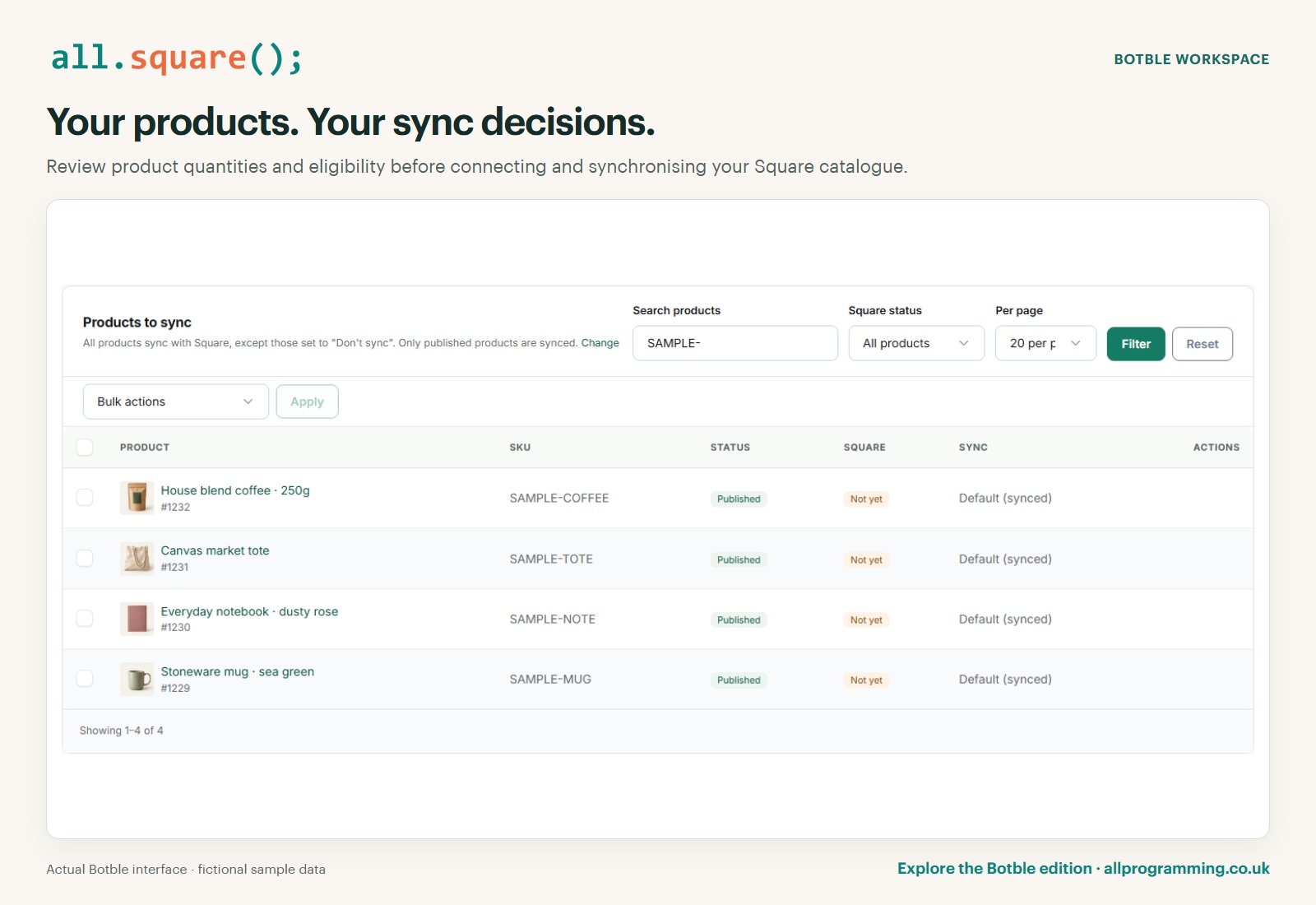Tick the select-all checkbox in table header

[85, 448]
